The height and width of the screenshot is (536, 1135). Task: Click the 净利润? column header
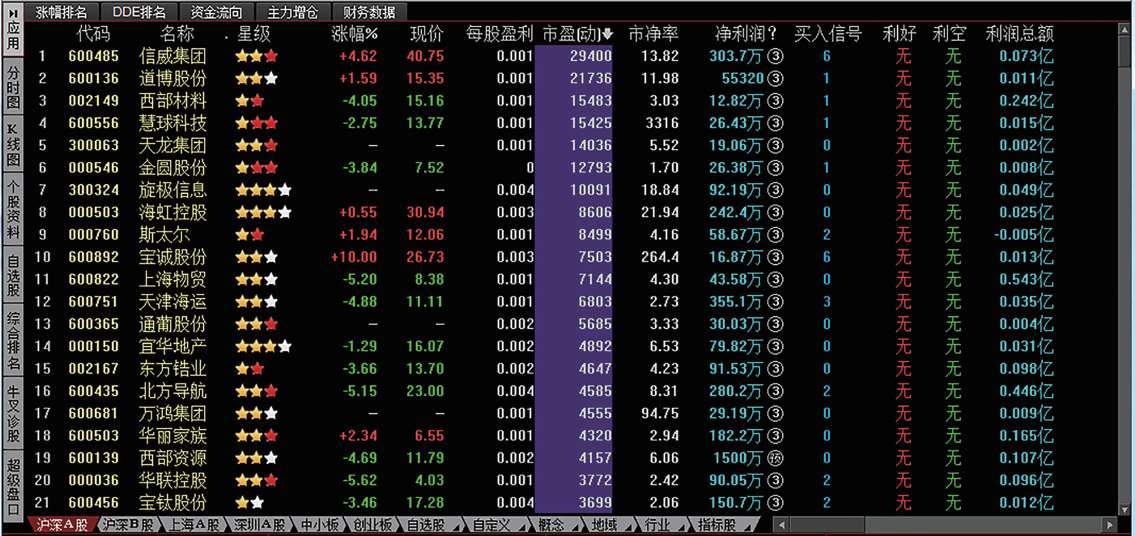click(x=744, y=34)
